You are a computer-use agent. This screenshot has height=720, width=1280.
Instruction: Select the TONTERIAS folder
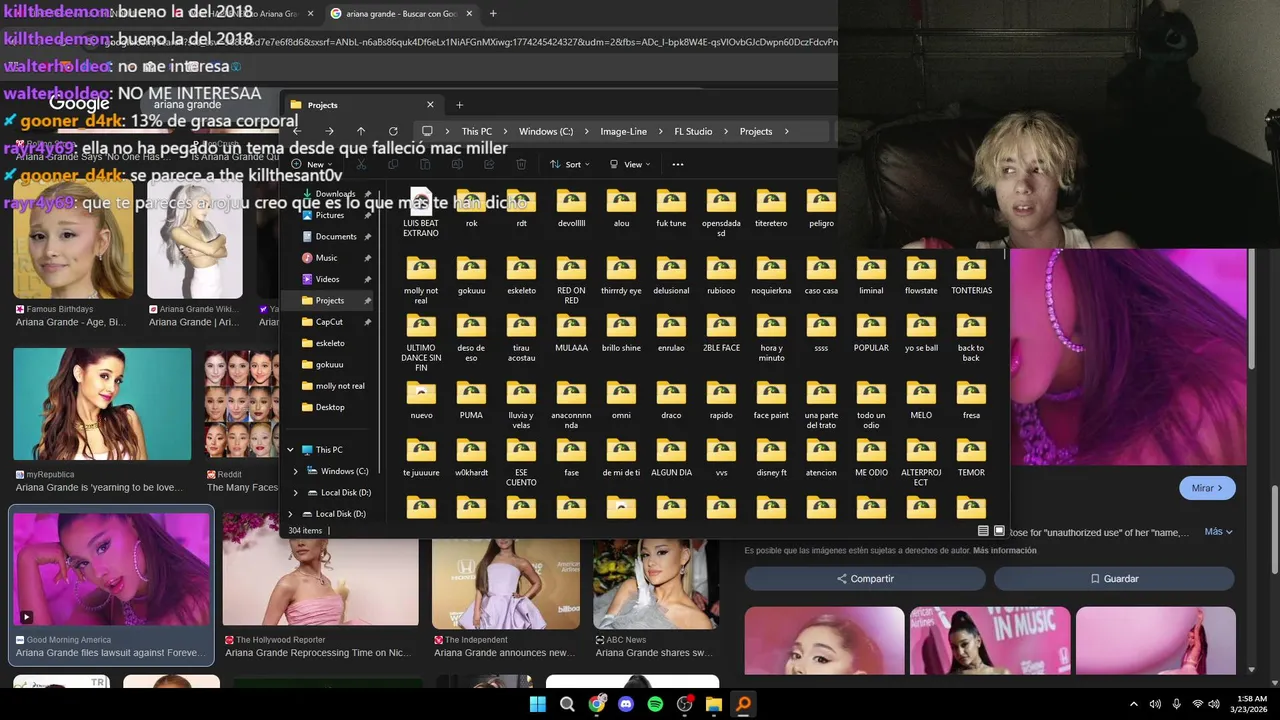pyautogui.click(x=971, y=276)
